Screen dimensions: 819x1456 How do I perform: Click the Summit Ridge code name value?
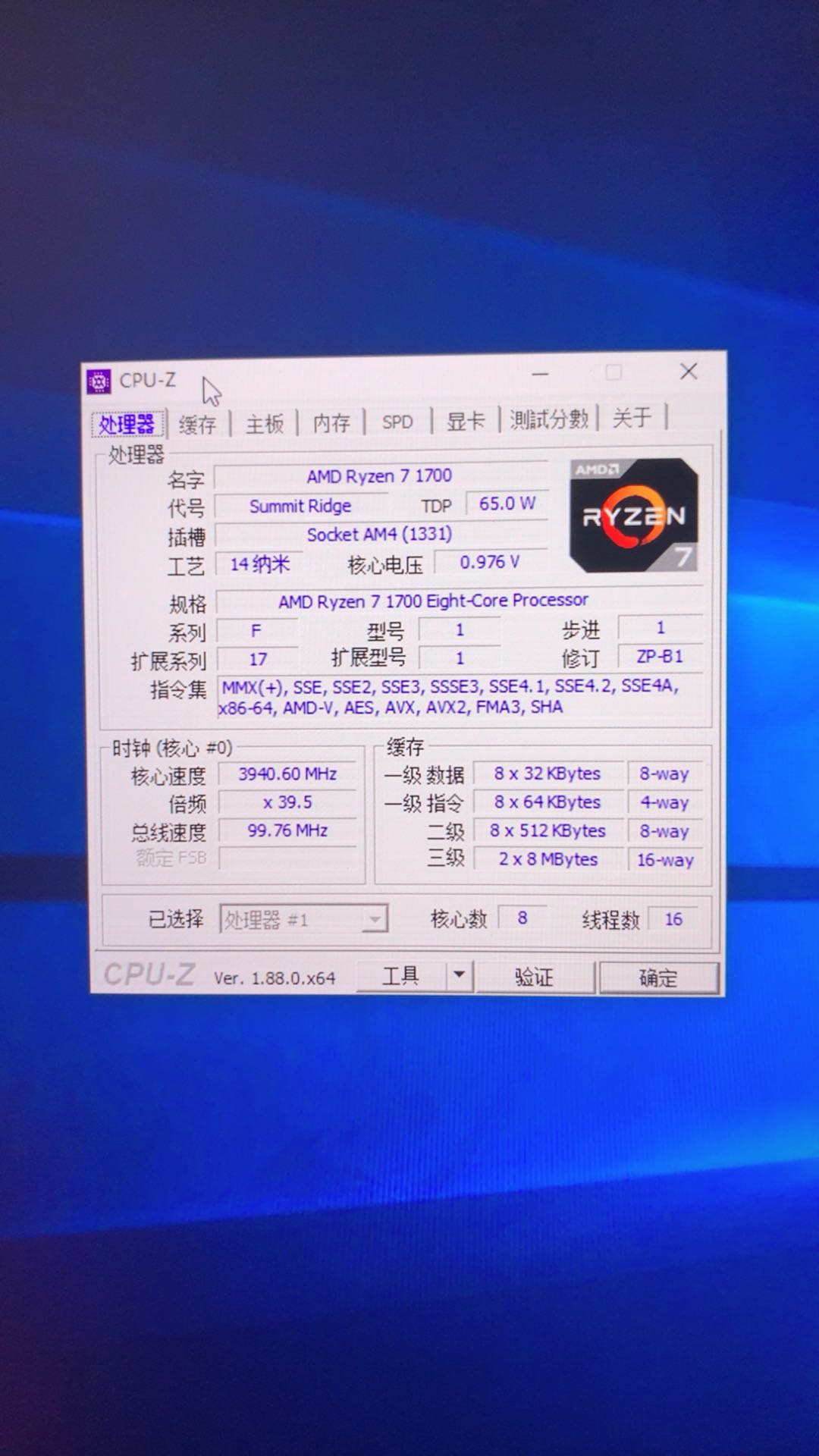[x=300, y=506]
